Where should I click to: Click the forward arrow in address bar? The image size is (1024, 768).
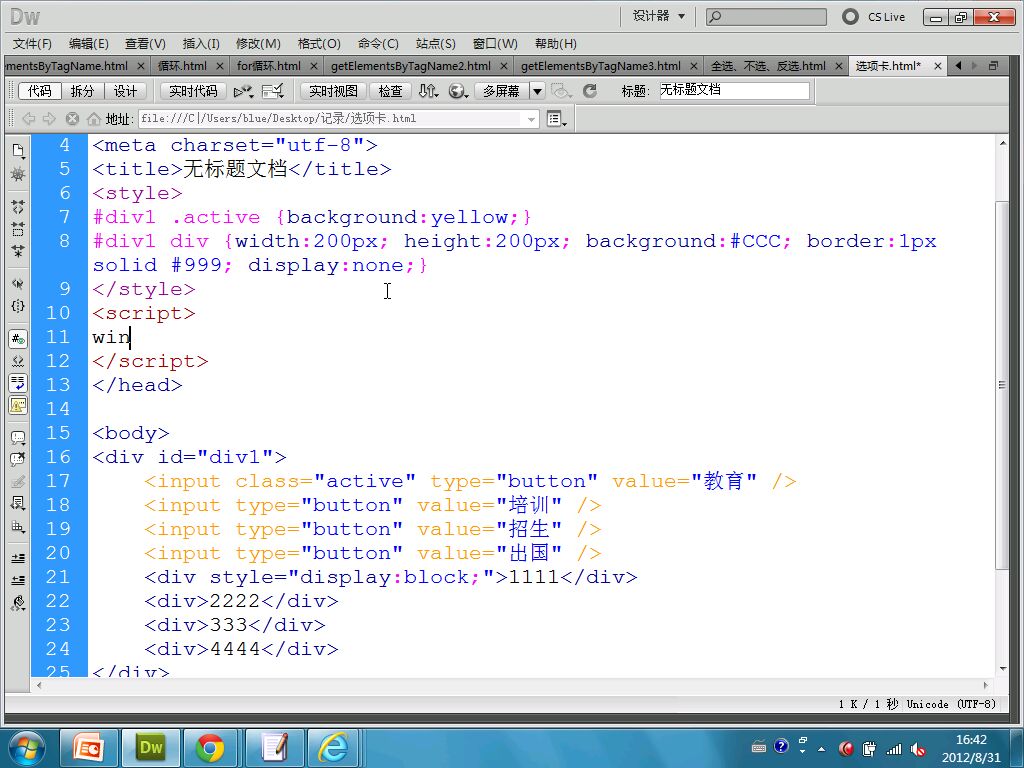pos(50,118)
